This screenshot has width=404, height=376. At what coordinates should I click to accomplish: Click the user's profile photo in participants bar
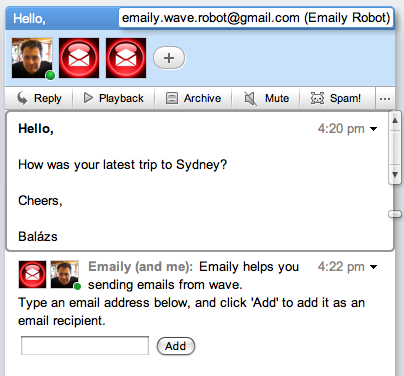click(32, 58)
